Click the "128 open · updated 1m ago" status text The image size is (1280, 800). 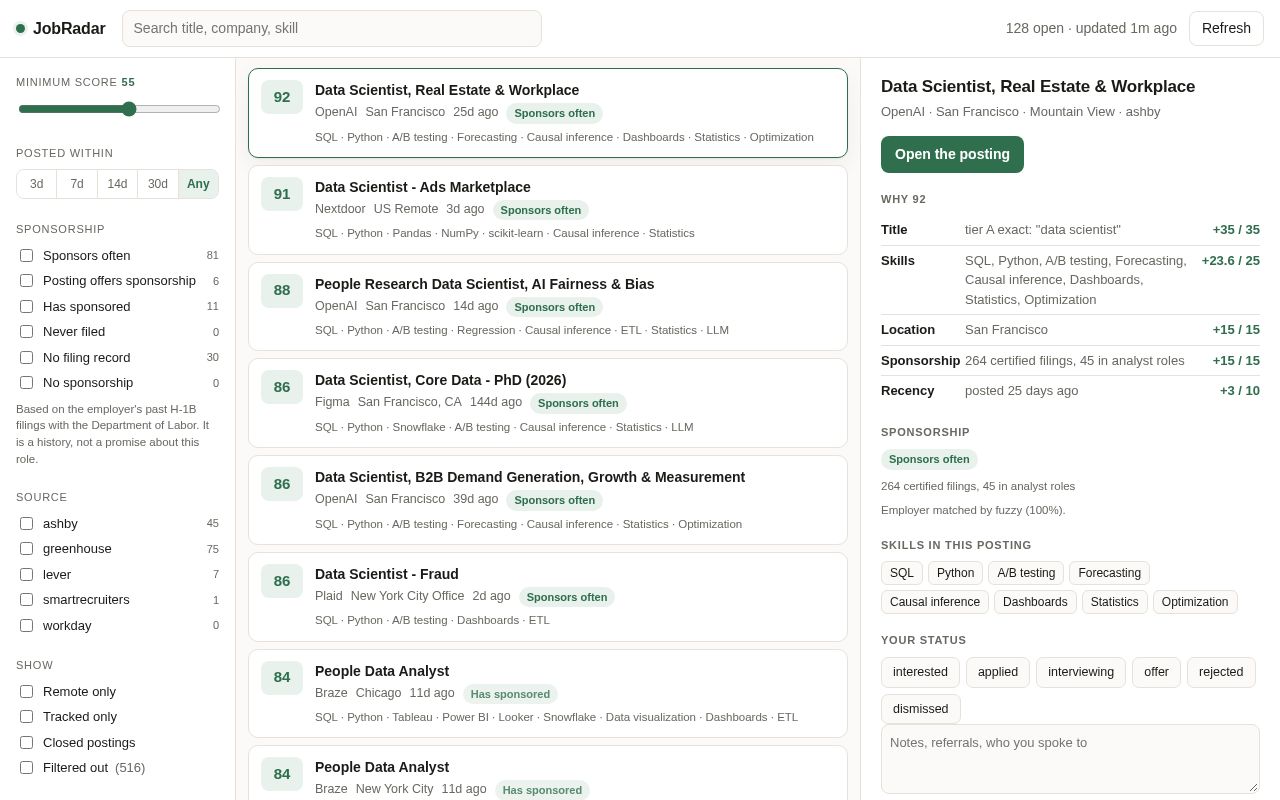point(1091,28)
